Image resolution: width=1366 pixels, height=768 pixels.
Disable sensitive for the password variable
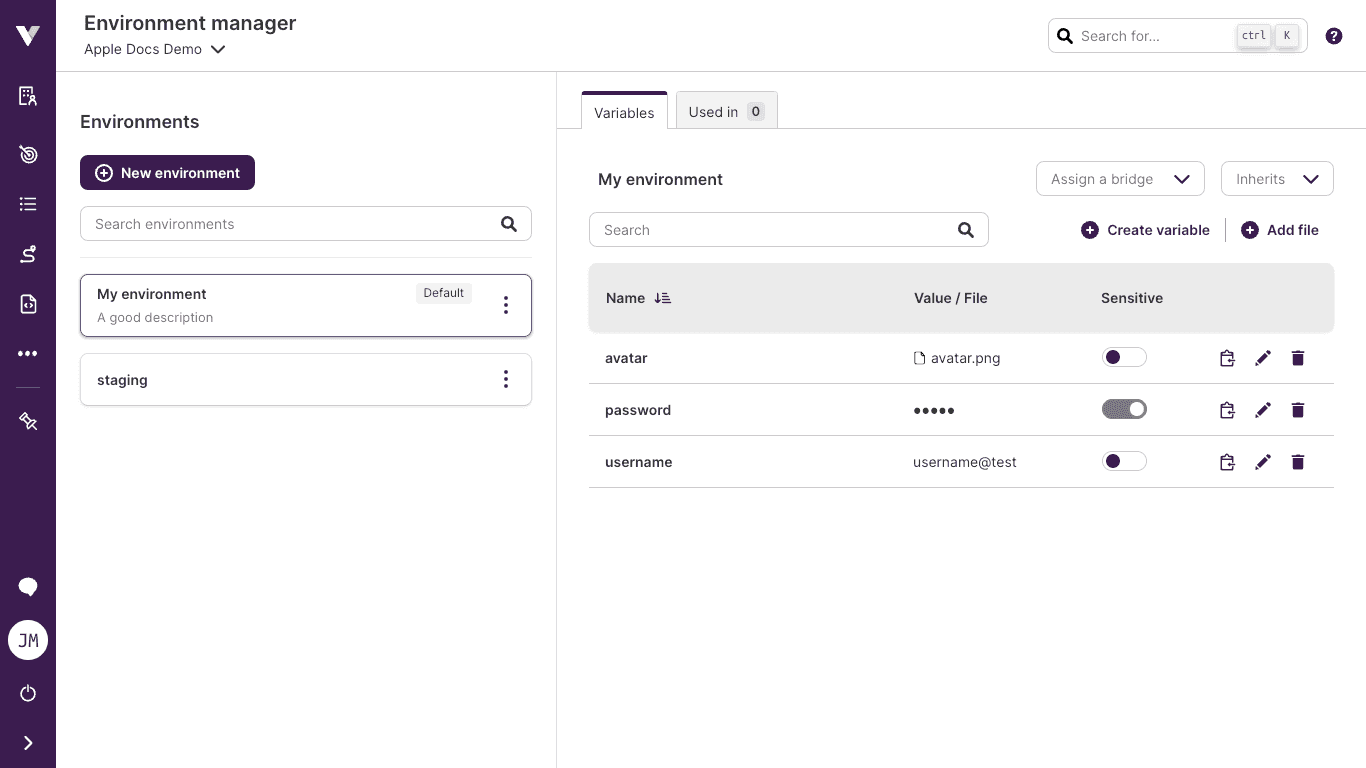1124,409
